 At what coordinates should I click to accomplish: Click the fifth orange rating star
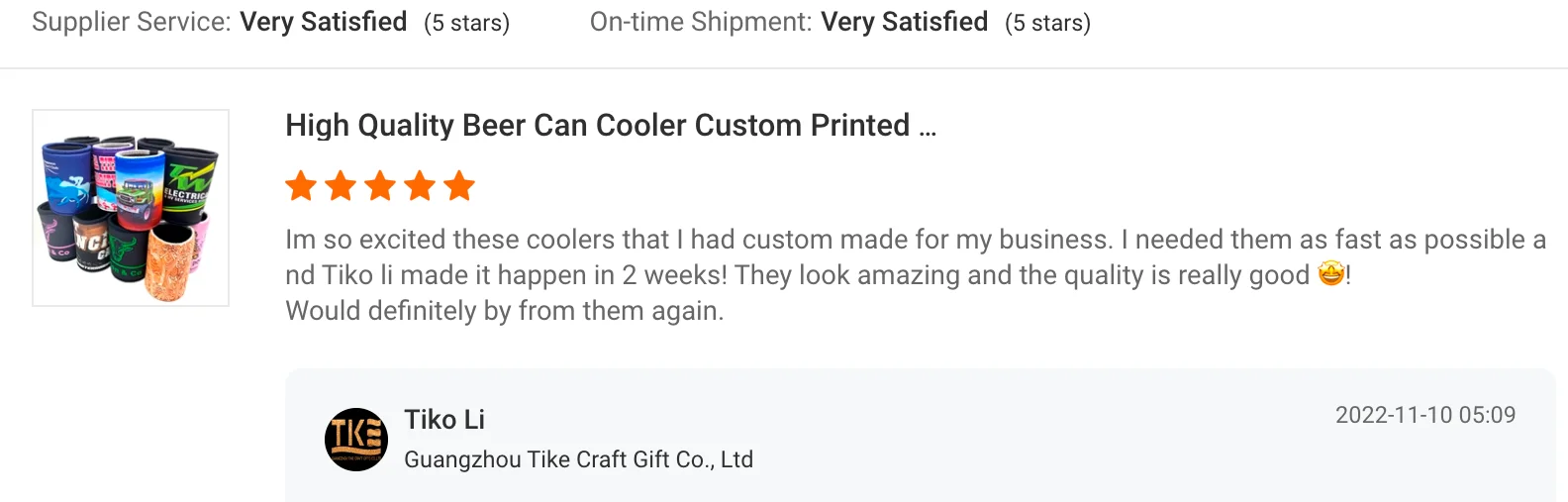(459, 186)
